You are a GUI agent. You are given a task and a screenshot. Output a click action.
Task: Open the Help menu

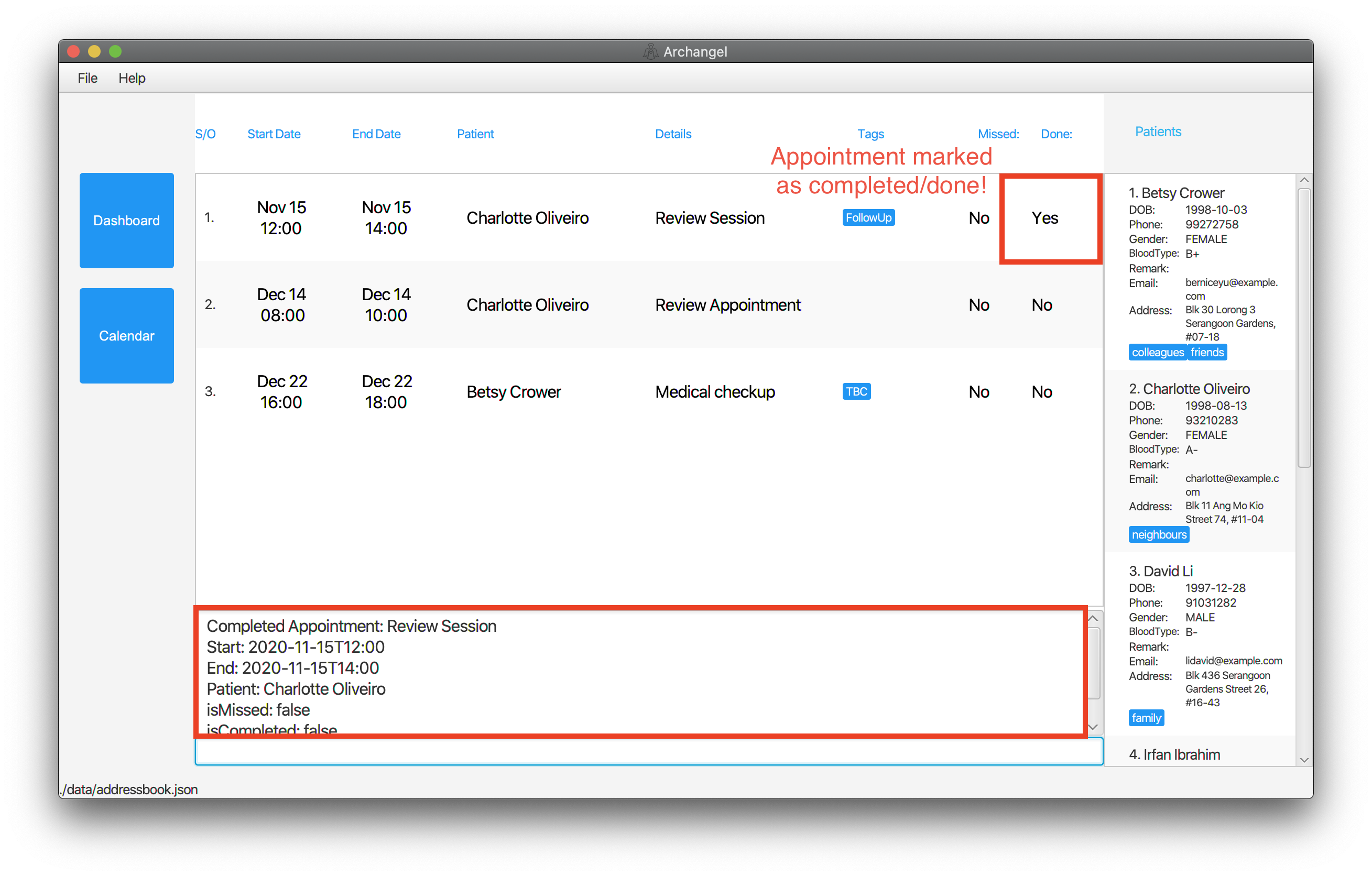[x=132, y=78]
